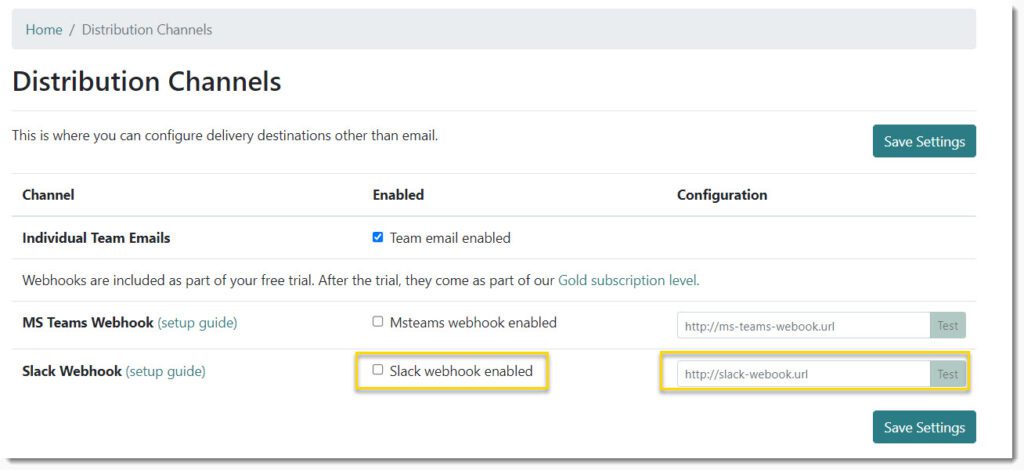Click the Configuration column header
1024x470 pixels.
pos(722,195)
